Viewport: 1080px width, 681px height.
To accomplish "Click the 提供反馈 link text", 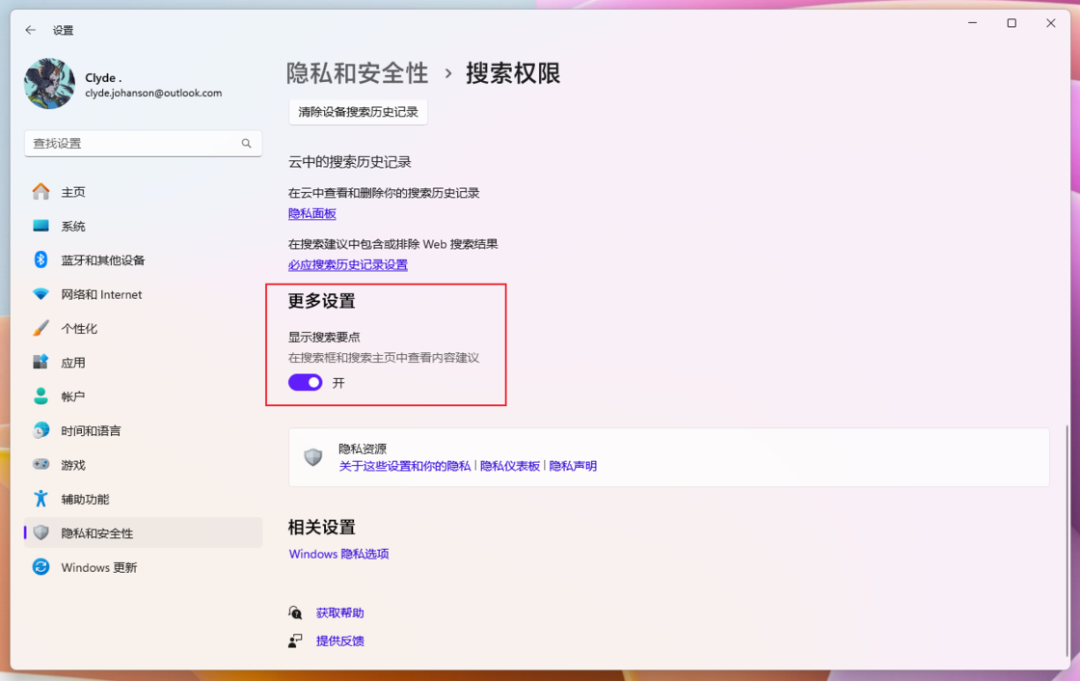I will [340, 641].
